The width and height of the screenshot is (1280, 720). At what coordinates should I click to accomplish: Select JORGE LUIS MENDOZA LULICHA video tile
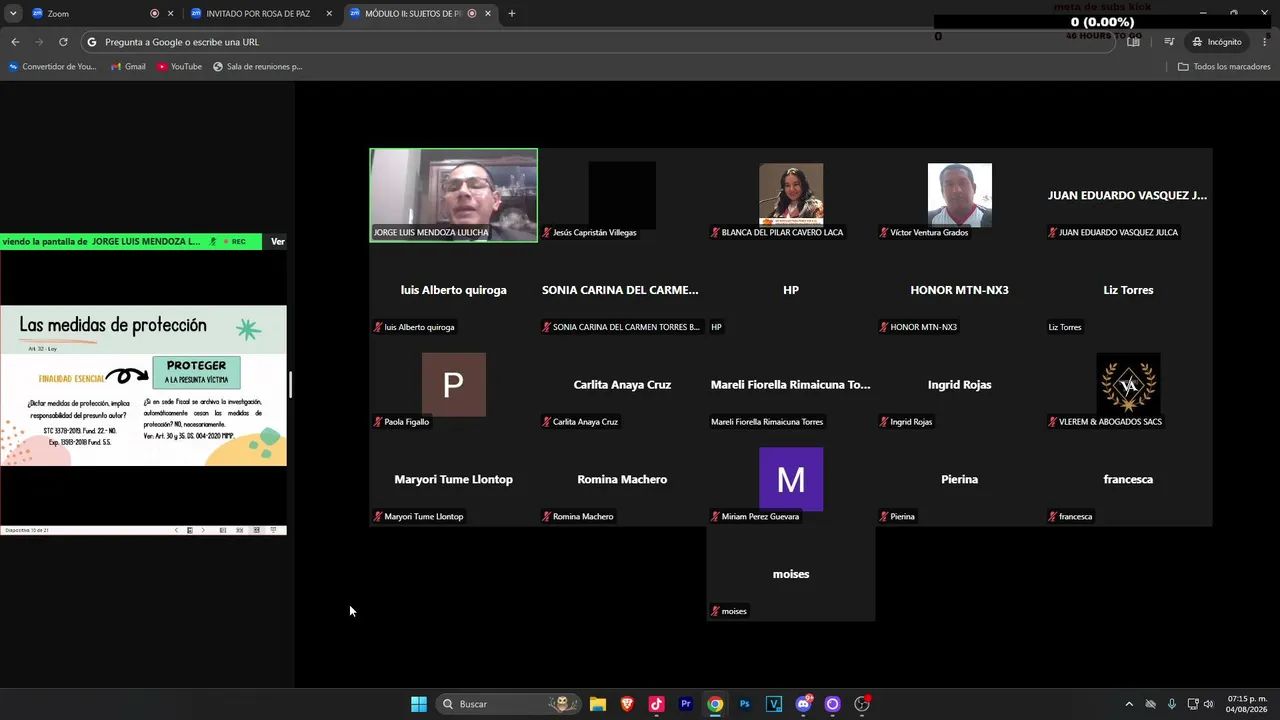pyautogui.click(x=454, y=195)
